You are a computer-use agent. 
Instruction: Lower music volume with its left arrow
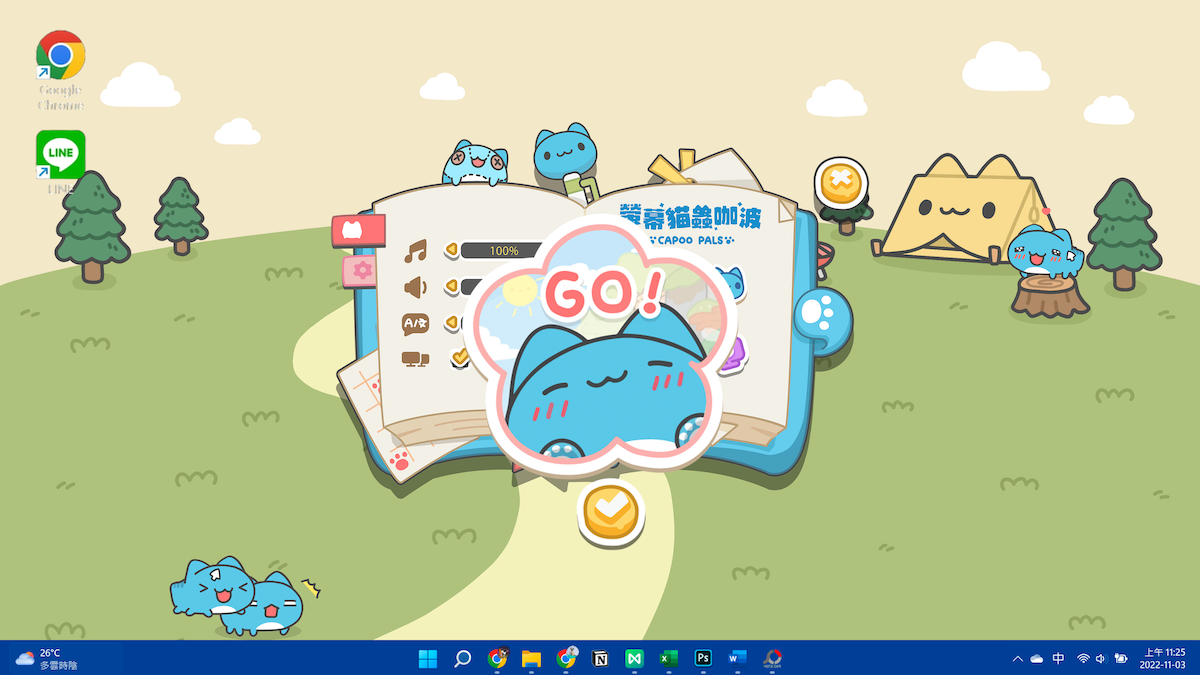(451, 250)
